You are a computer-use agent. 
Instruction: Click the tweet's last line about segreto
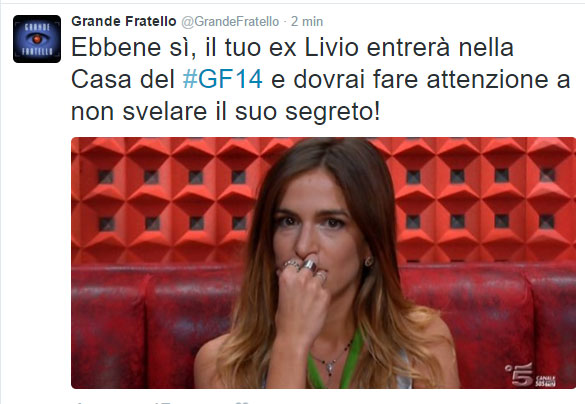pos(226,112)
